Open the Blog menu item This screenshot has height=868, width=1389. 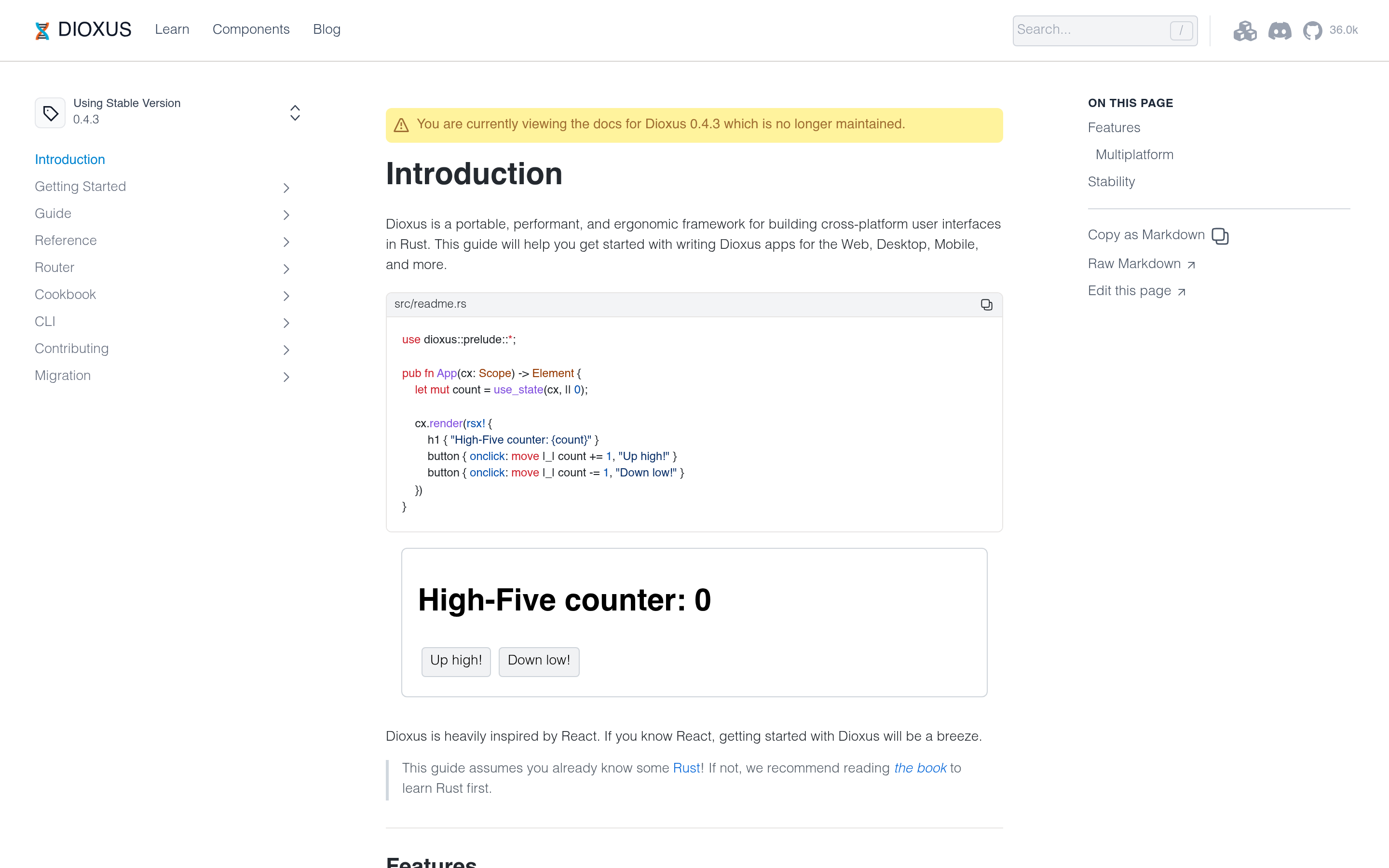(327, 29)
